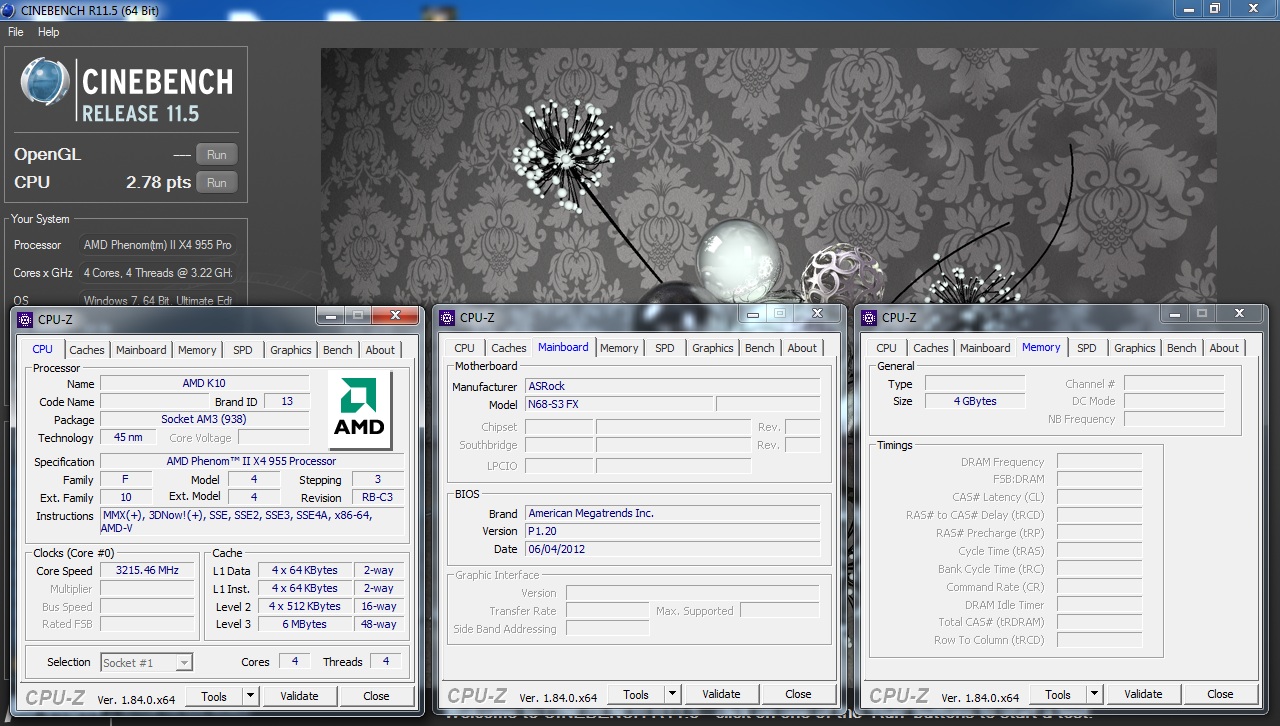Click Tools button in left CPU-Z window
Image resolution: width=1280 pixels, height=726 pixels.
pyautogui.click(x=214, y=696)
